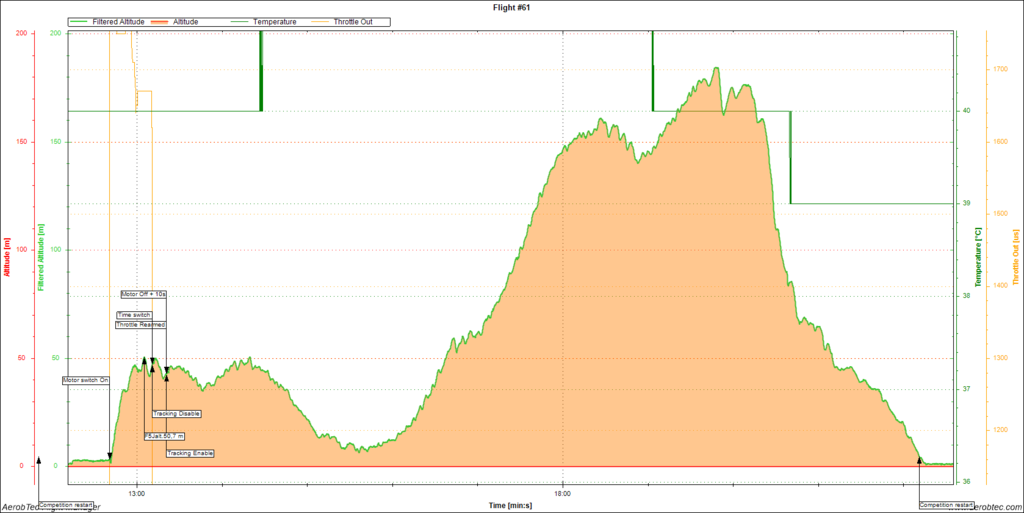Click the 13:00 tick on time axis
This screenshot has width=1024, height=513.
(x=138, y=493)
